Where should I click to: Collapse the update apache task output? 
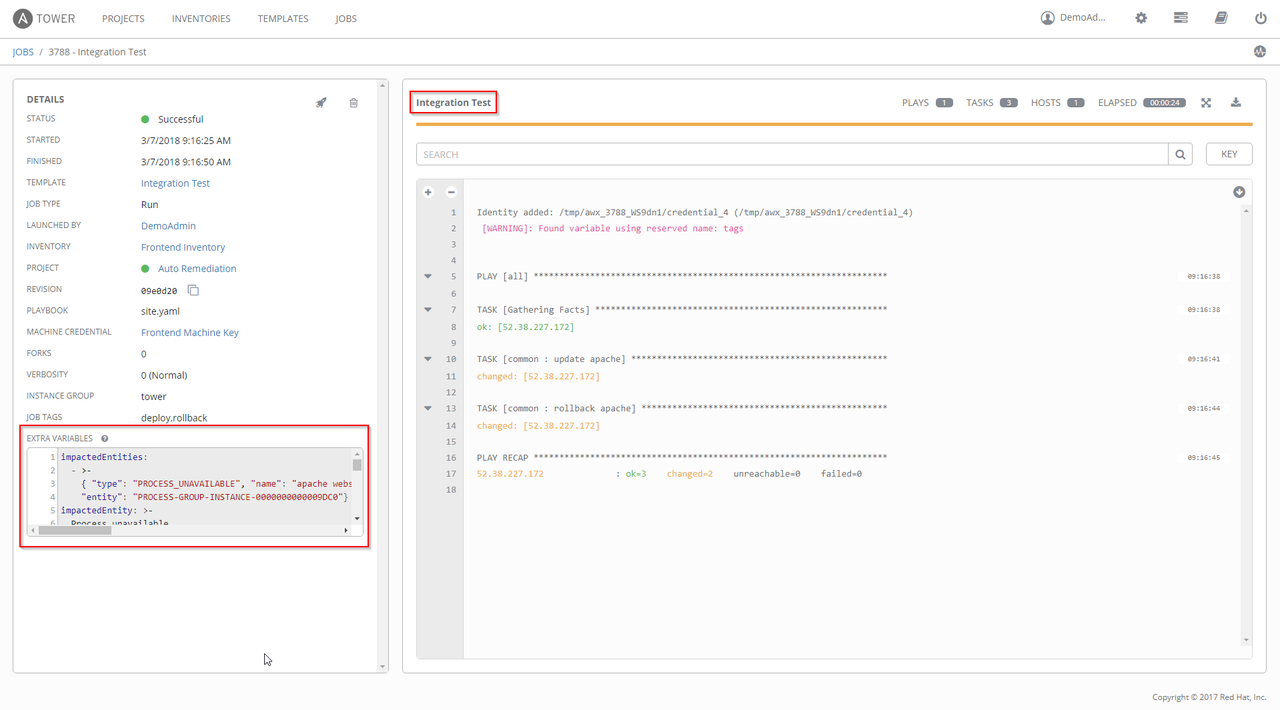(x=428, y=358)
